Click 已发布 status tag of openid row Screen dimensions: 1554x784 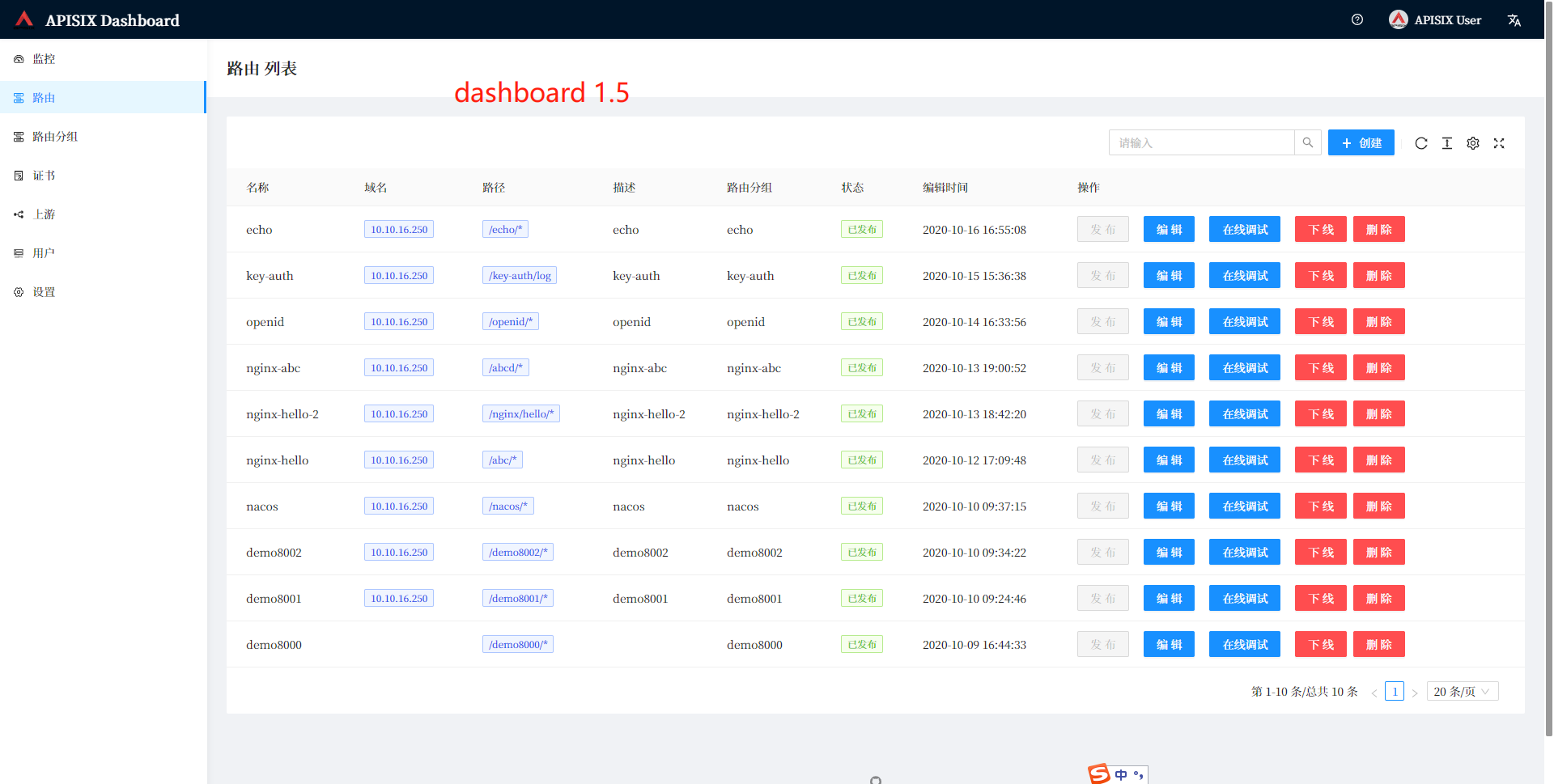tap(862, 321)
